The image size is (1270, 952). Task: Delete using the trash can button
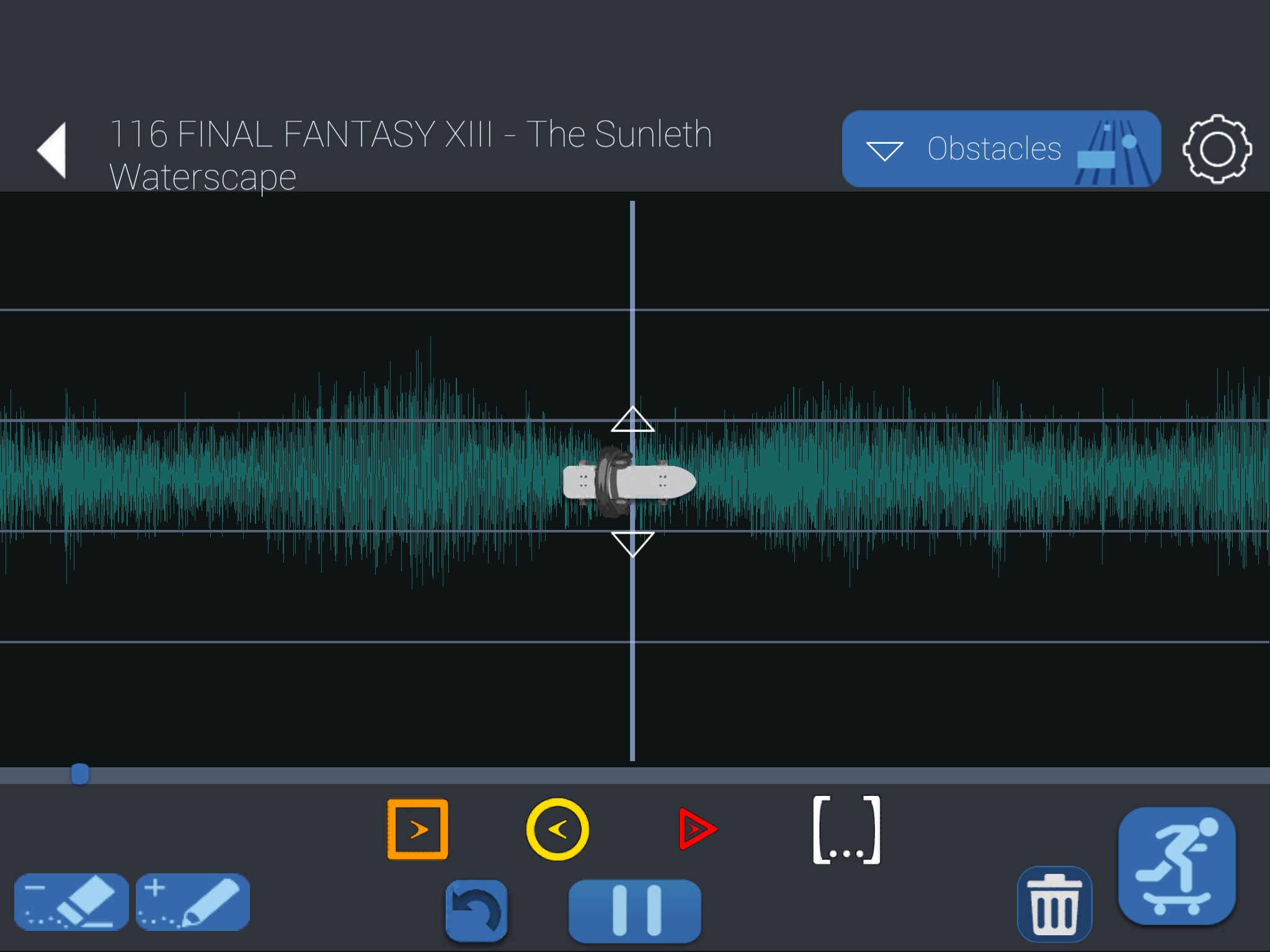tap(1054, 904)
